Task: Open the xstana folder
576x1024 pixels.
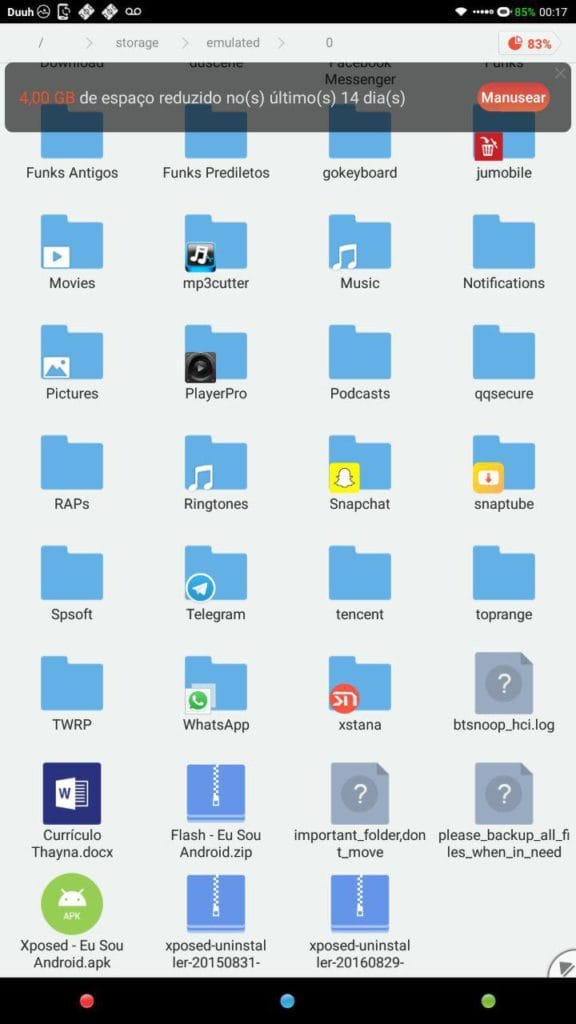Action: point(360,696)
